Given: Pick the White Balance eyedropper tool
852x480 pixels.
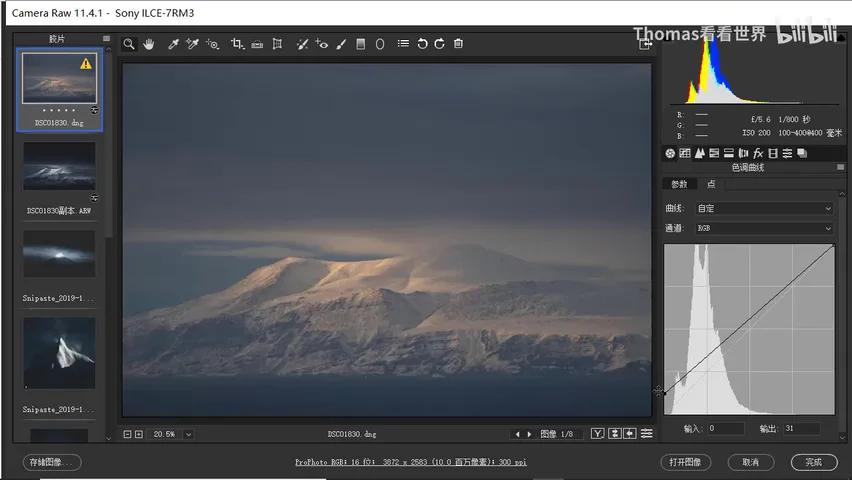Looking at the screenshot, I should tap(173, 44).
